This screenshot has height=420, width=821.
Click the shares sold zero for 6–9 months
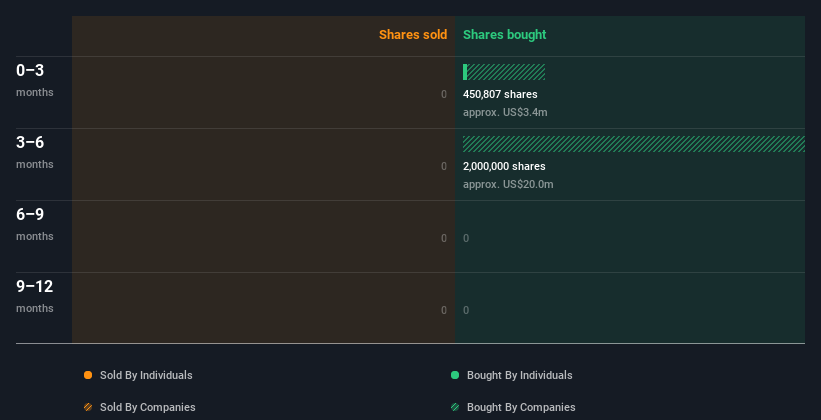444,238
